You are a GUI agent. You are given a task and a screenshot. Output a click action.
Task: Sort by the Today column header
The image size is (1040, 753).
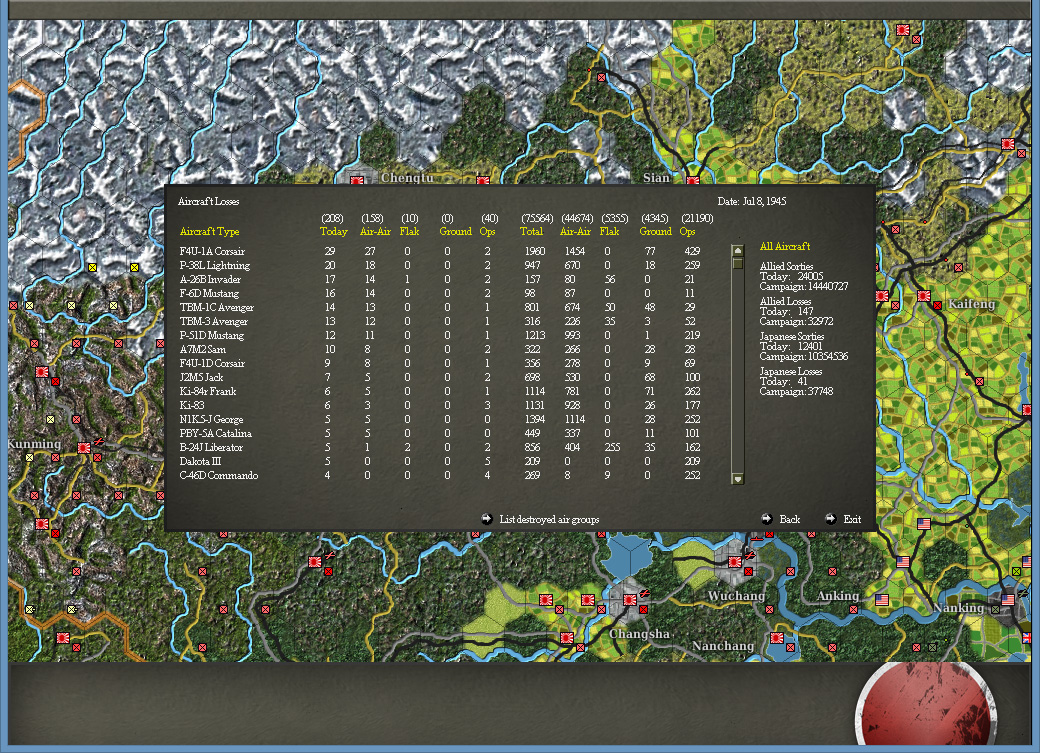pyautogui.click(x=334, y=232)
